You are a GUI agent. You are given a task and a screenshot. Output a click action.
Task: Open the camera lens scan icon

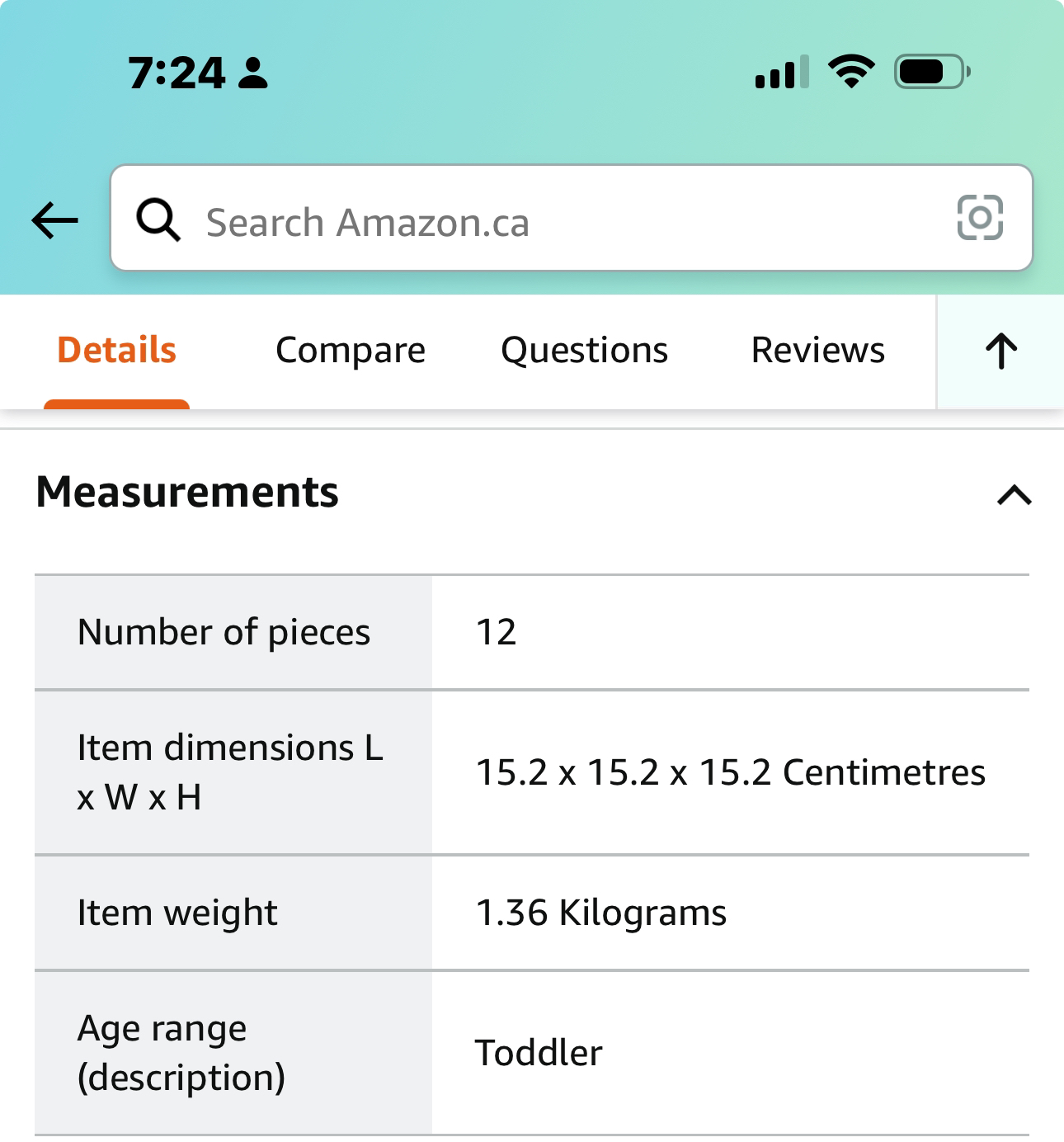pyautogui.click(x=980, y=218)
